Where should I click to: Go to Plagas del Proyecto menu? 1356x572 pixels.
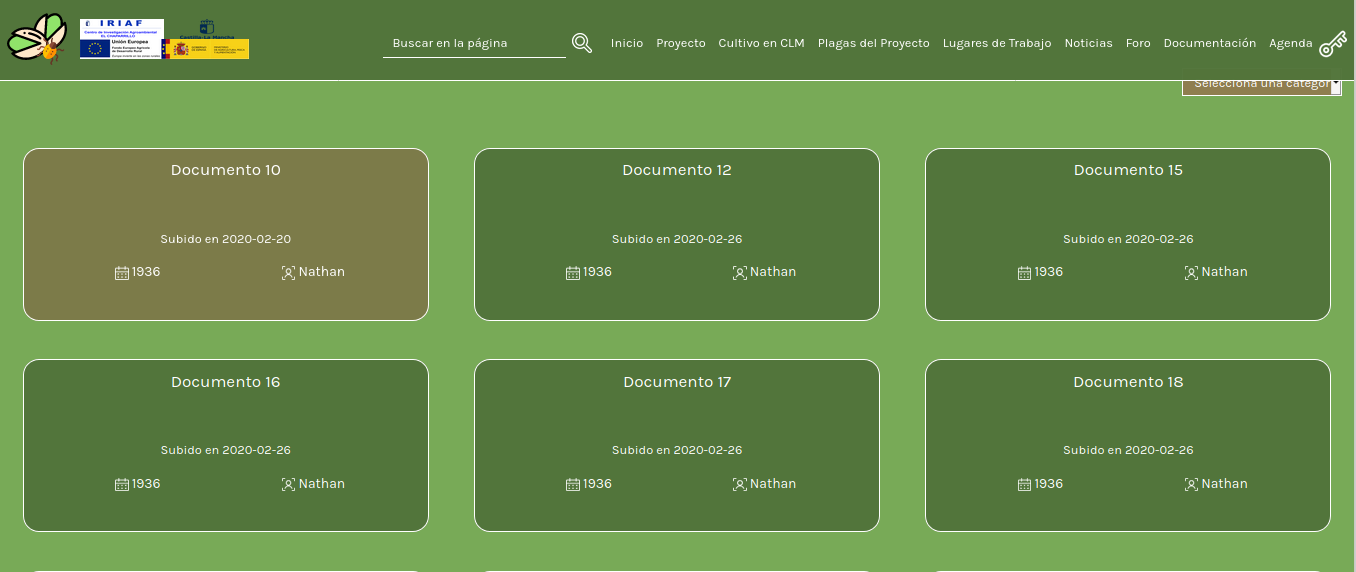873,43
